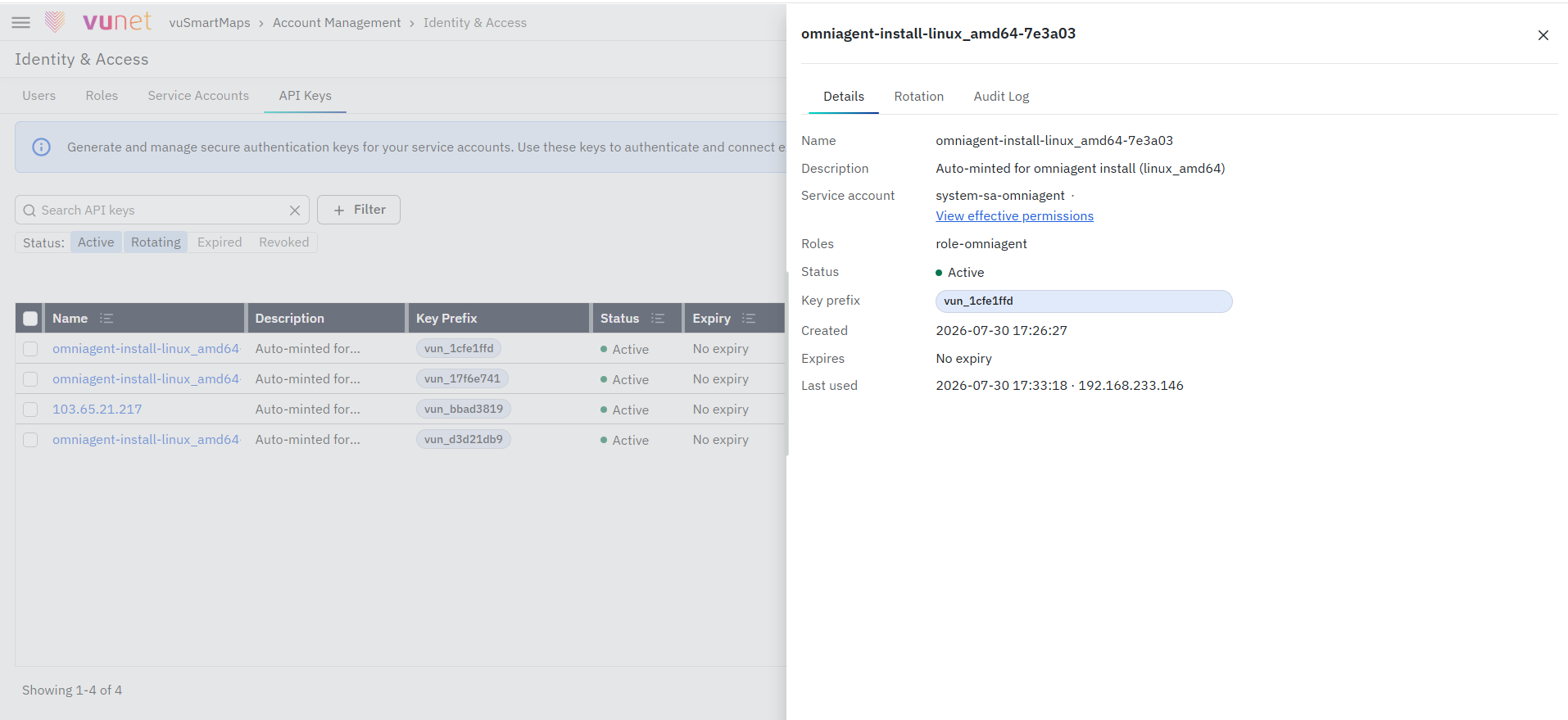Click the Created timestamp 2026-07-30 17:26:27
1568x720 pixels.
1001,331
